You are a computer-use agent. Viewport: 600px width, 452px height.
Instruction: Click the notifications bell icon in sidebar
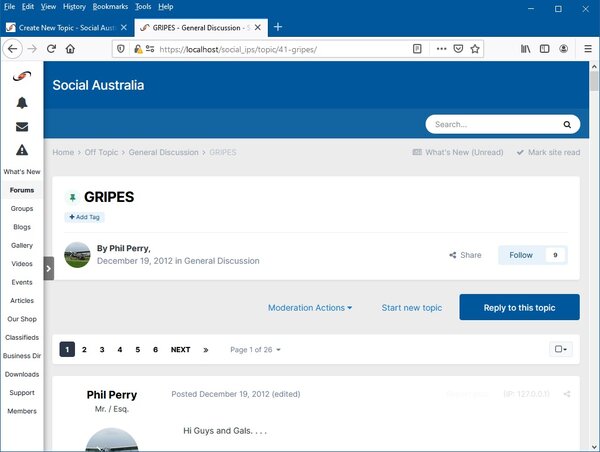pos(21,102)
